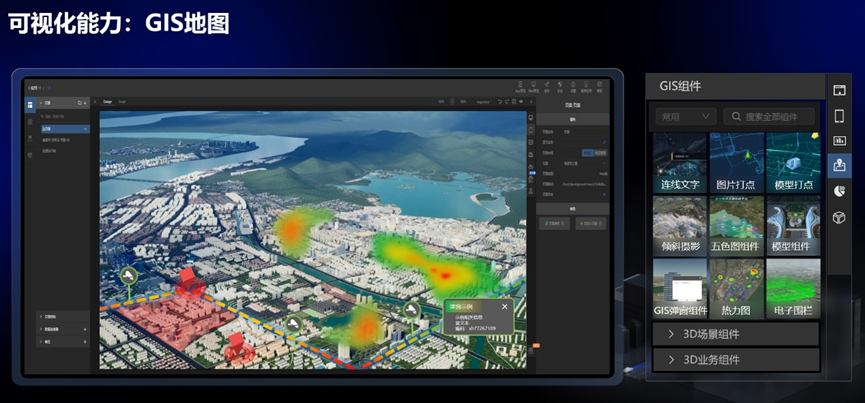Viewport: 865px width, 403px height.
Task: Click the App预览 toolbar icon
Action: 520,87
